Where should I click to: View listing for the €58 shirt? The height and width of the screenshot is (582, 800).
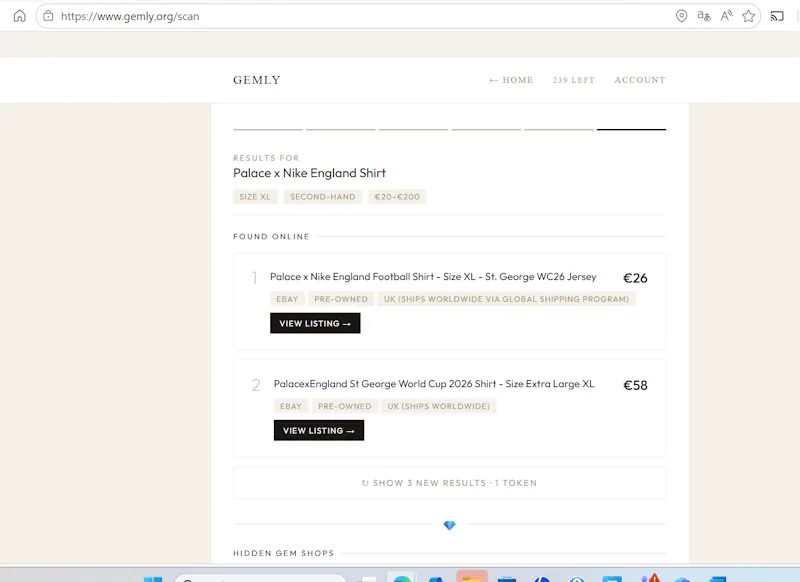point(319,431)
